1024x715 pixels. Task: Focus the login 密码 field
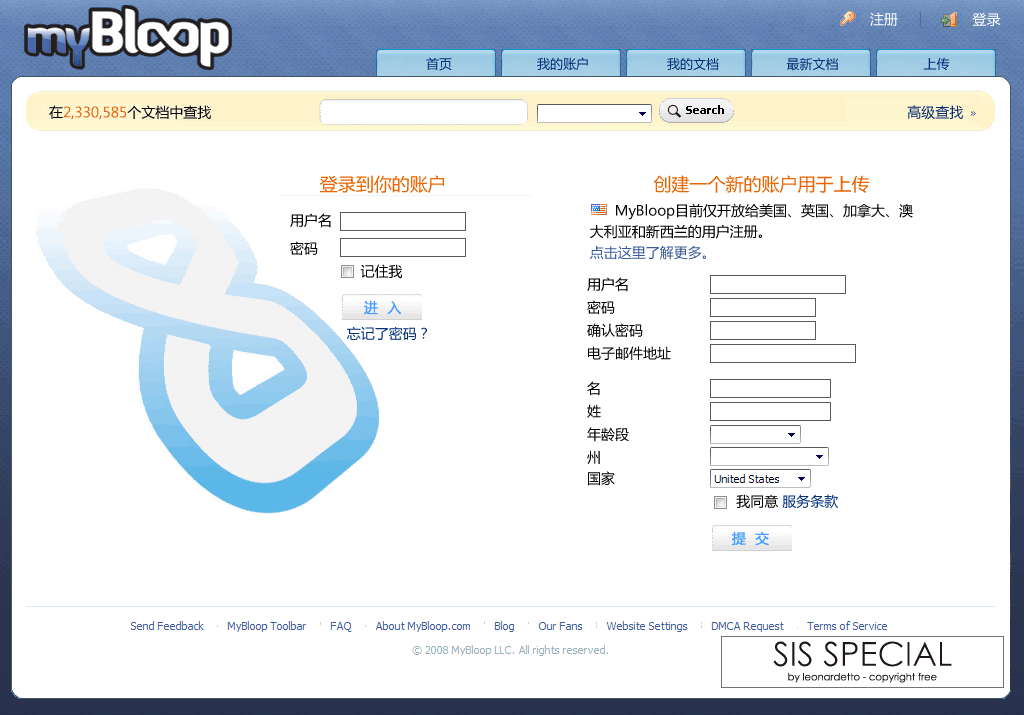403,247
